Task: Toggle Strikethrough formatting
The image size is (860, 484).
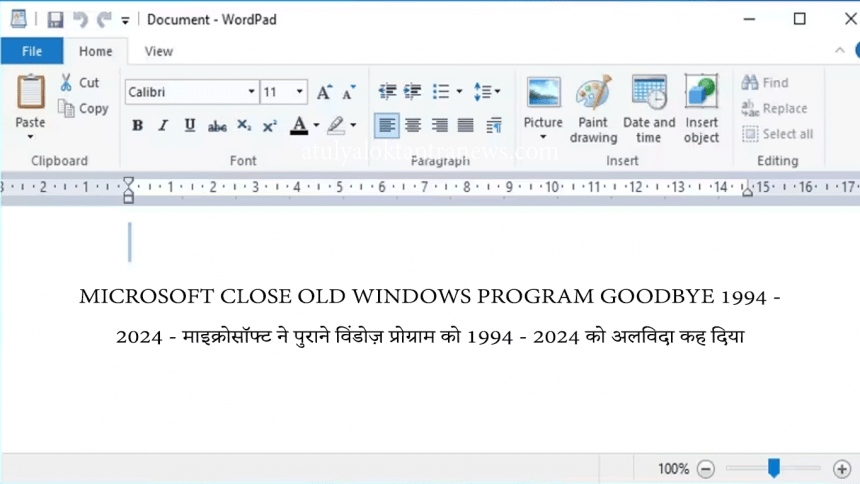Action: 217,126
